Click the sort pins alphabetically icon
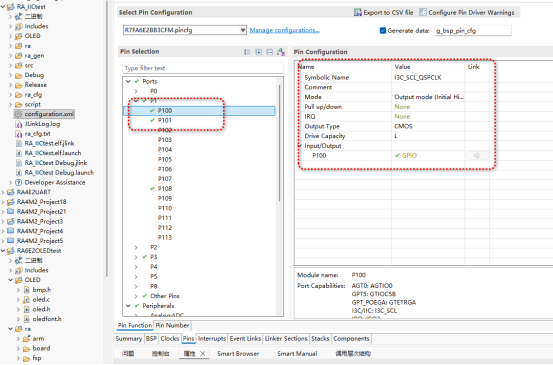The height and width of the screenshot is (365, 553). [281, 52]
